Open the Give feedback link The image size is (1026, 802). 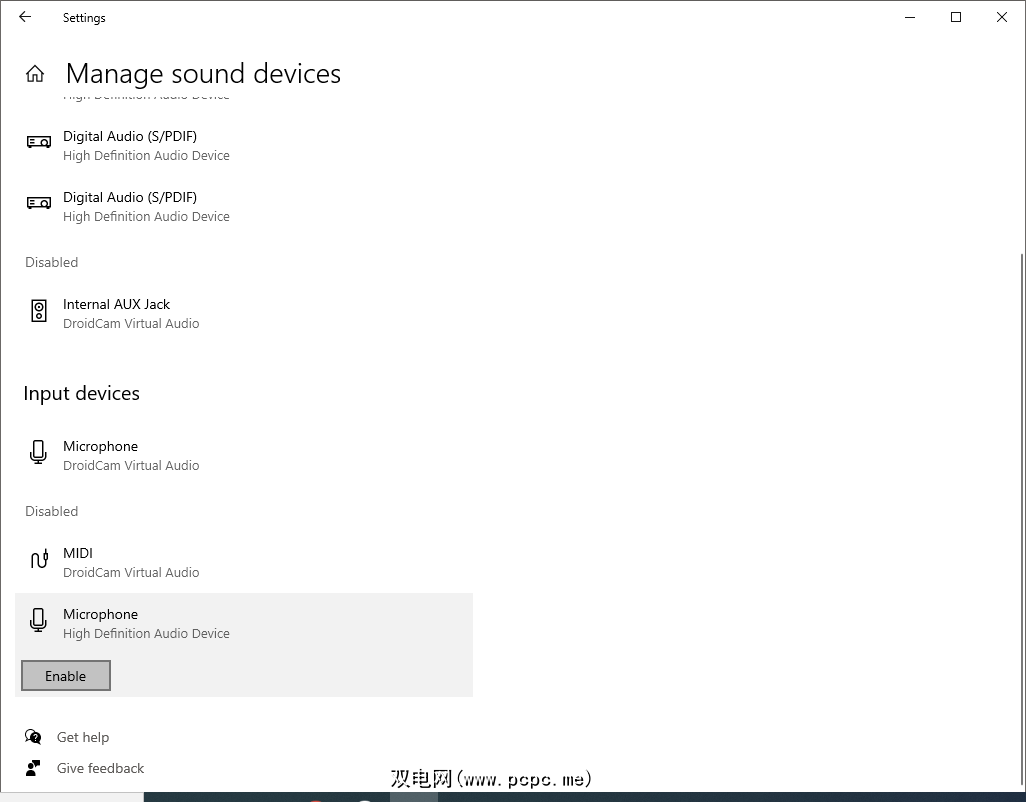point(100,768)
